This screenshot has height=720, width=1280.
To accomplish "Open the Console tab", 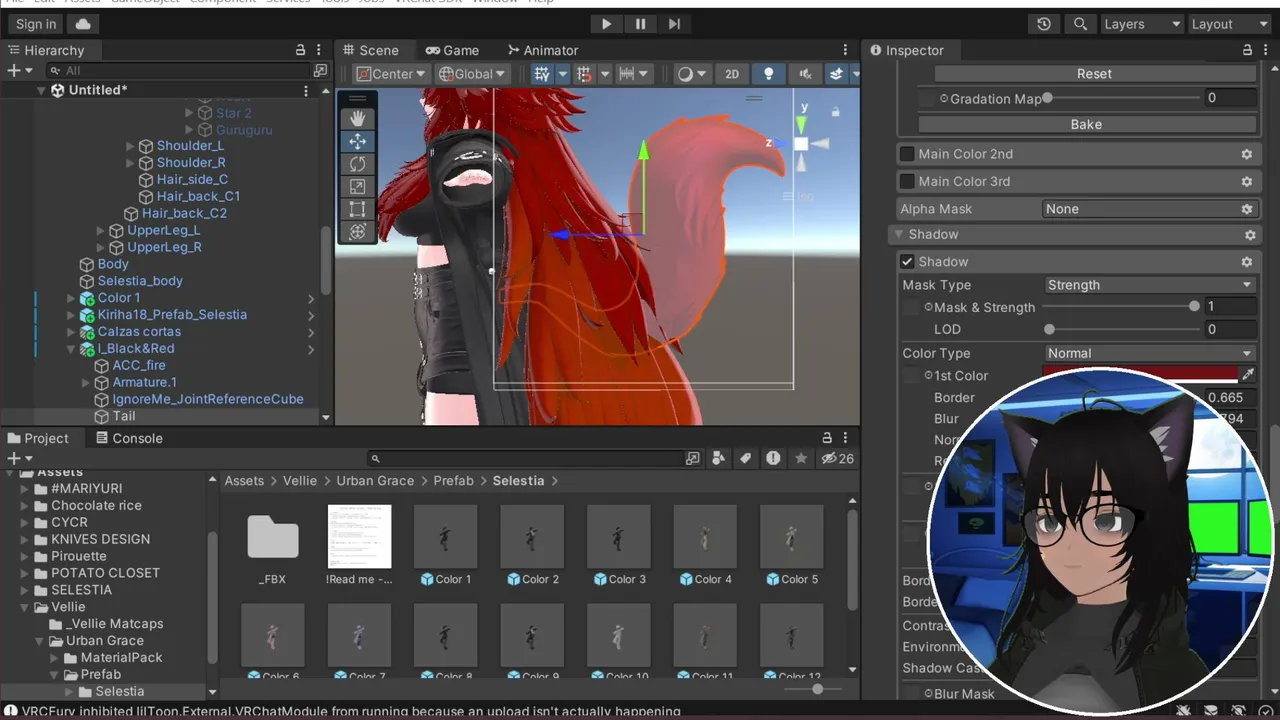I will pos(128,438).
